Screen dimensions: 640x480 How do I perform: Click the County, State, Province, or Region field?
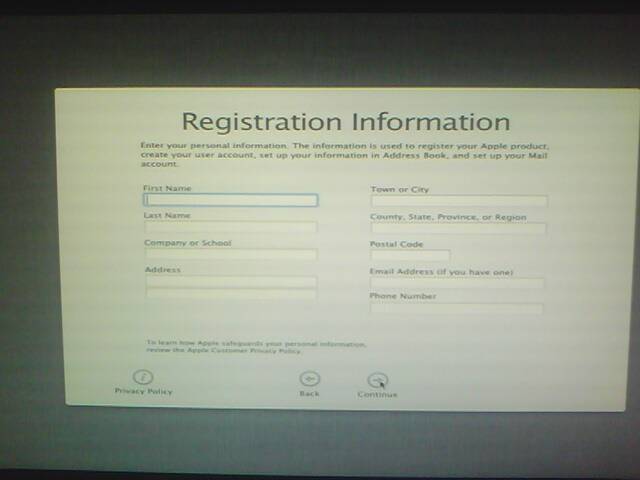(459, 229)
